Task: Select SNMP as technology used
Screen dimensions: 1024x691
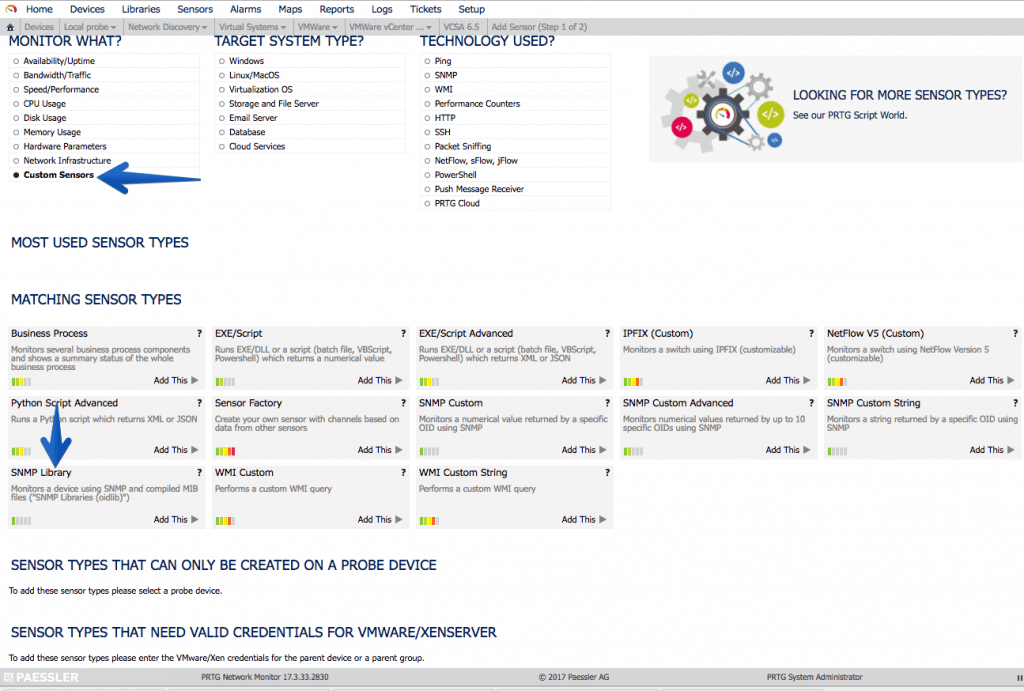Action: click(428, 75)
